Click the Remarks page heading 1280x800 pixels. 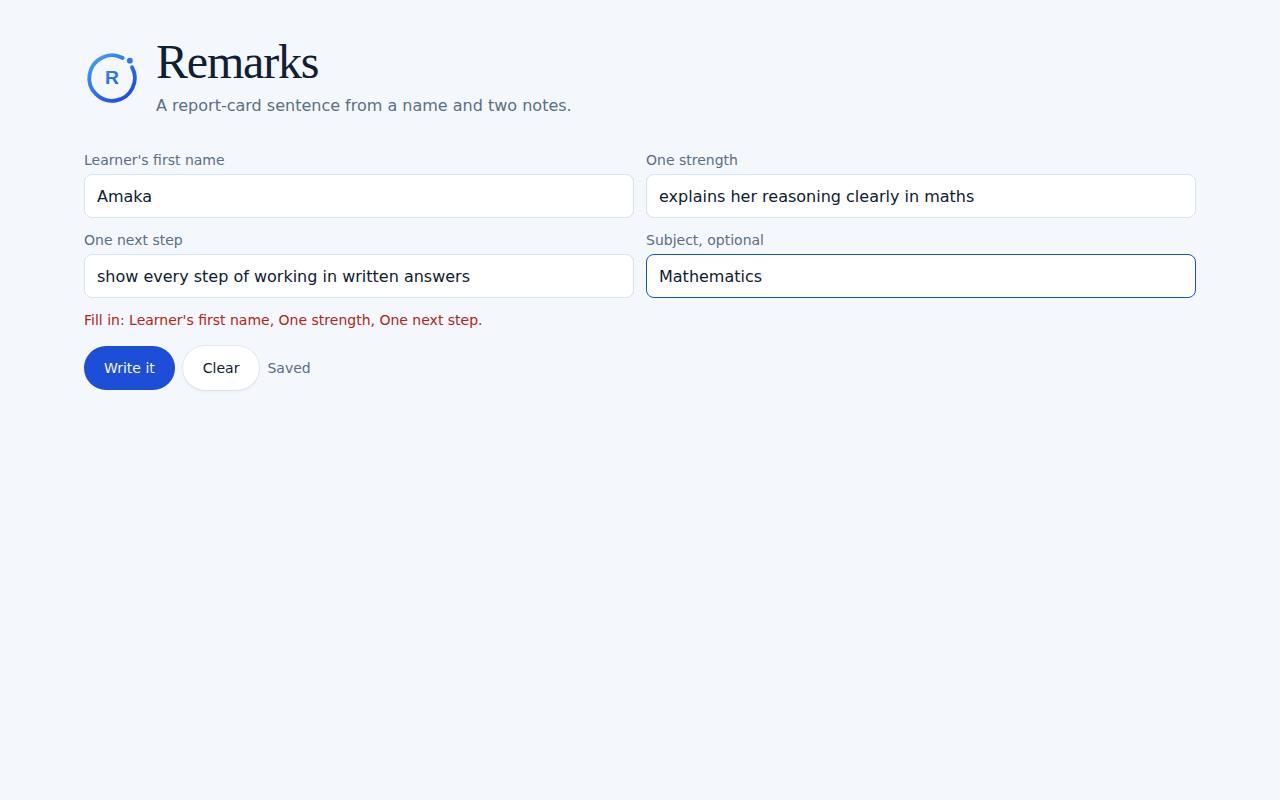[x=237, y=62]
